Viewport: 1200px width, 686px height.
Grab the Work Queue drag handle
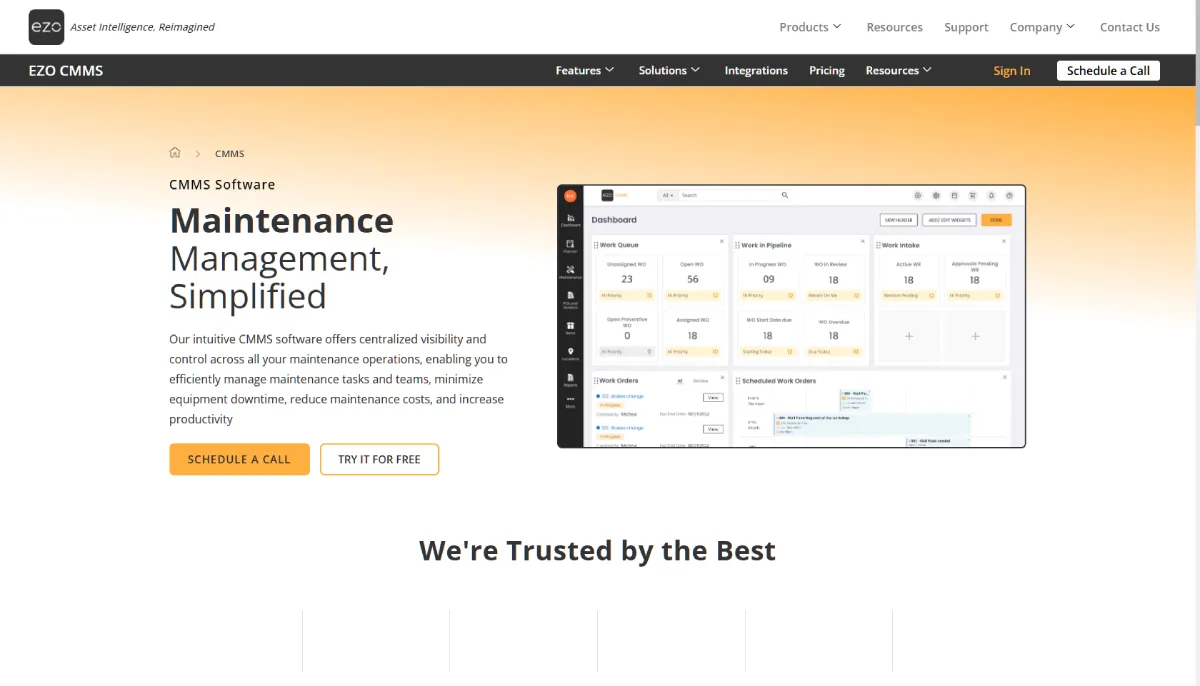[596, 245]
